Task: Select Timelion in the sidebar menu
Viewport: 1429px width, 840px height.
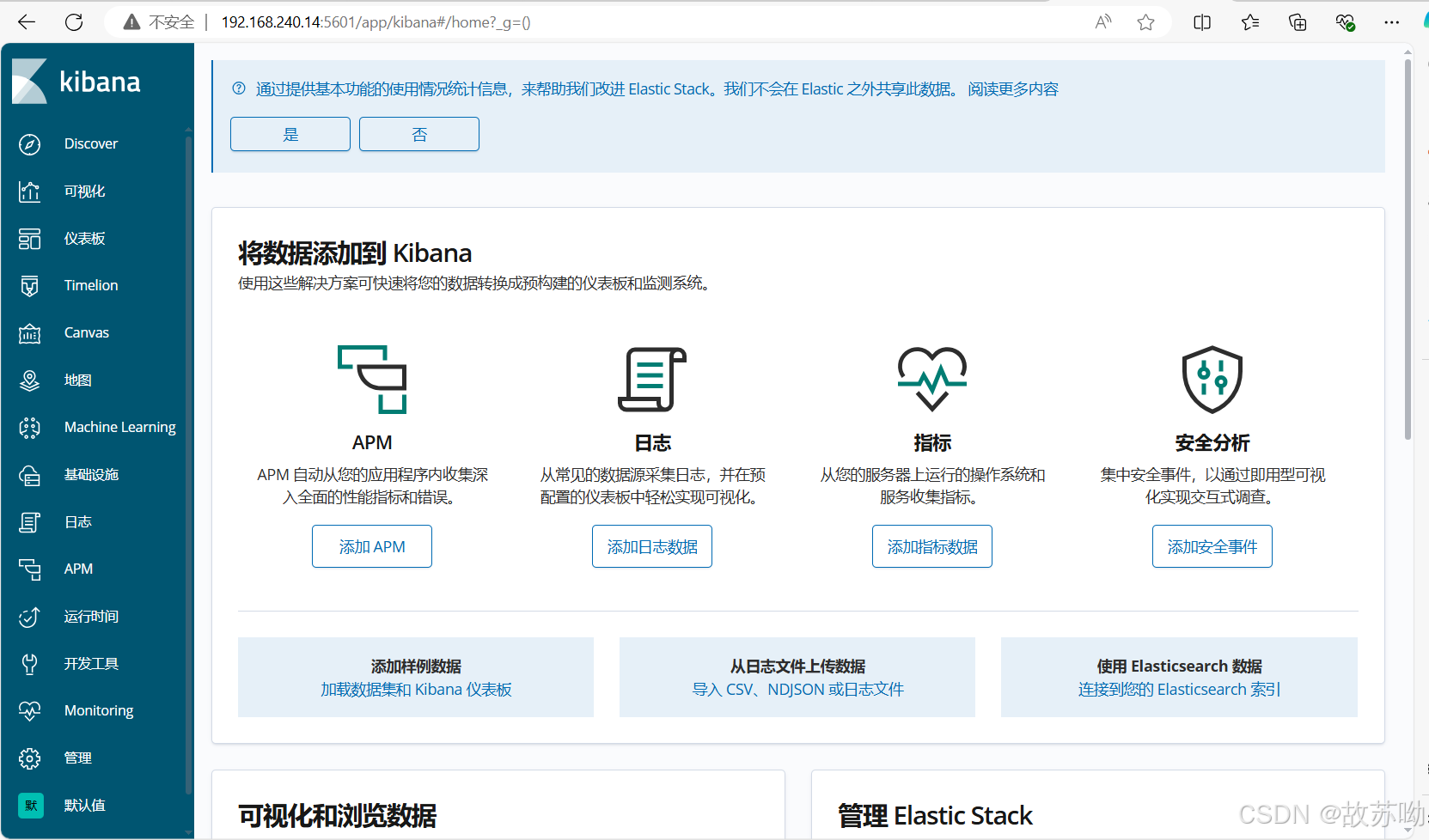Action: click(x=91, y=286)
